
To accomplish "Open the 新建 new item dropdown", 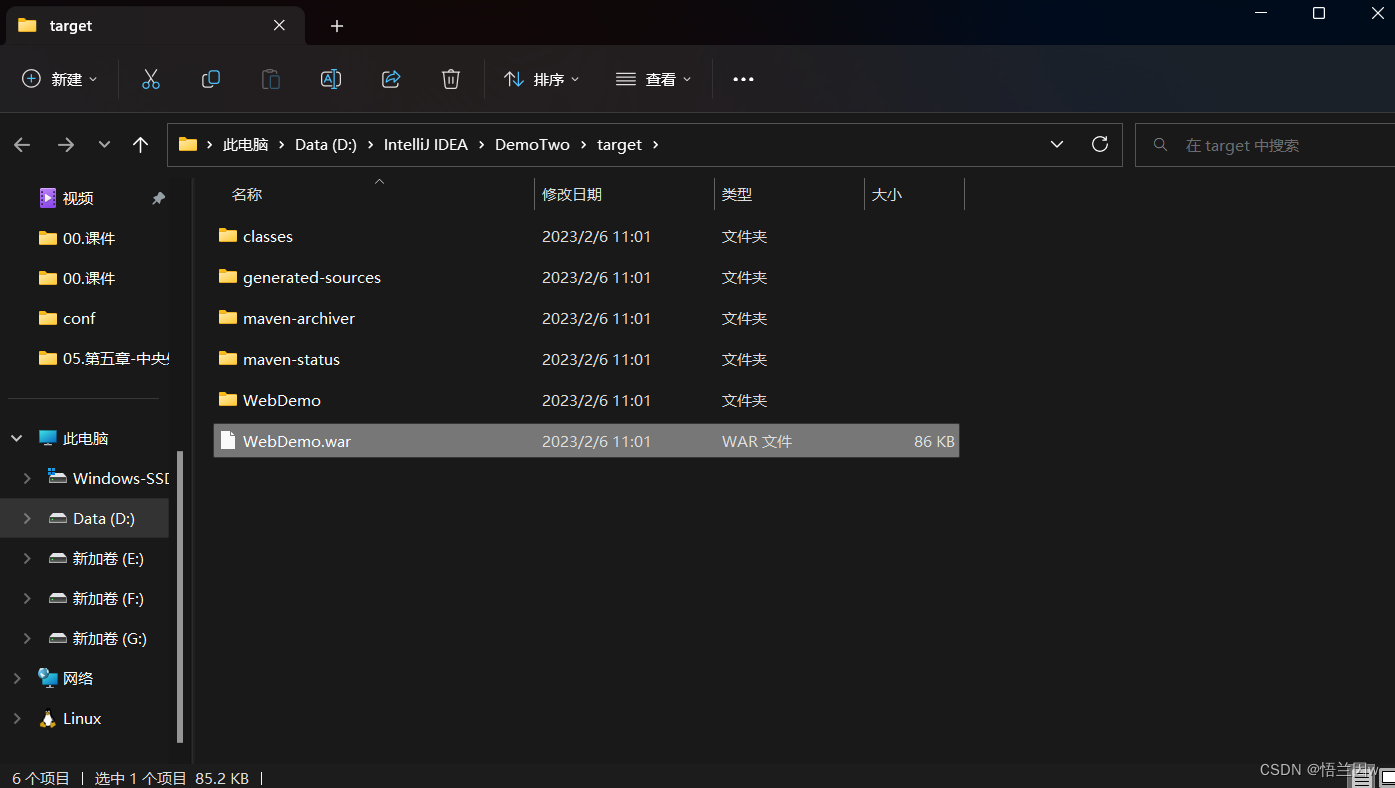I will (60, 79).
